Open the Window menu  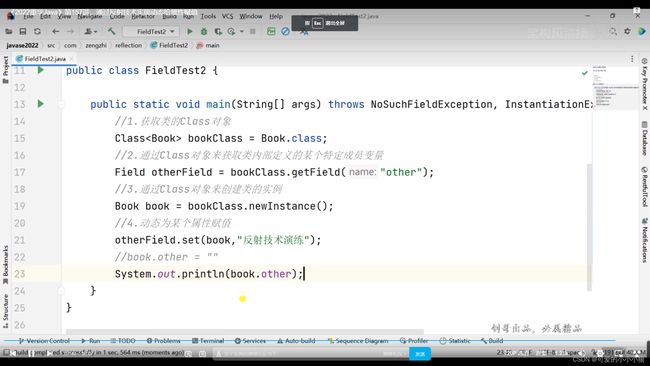[251, 16]
